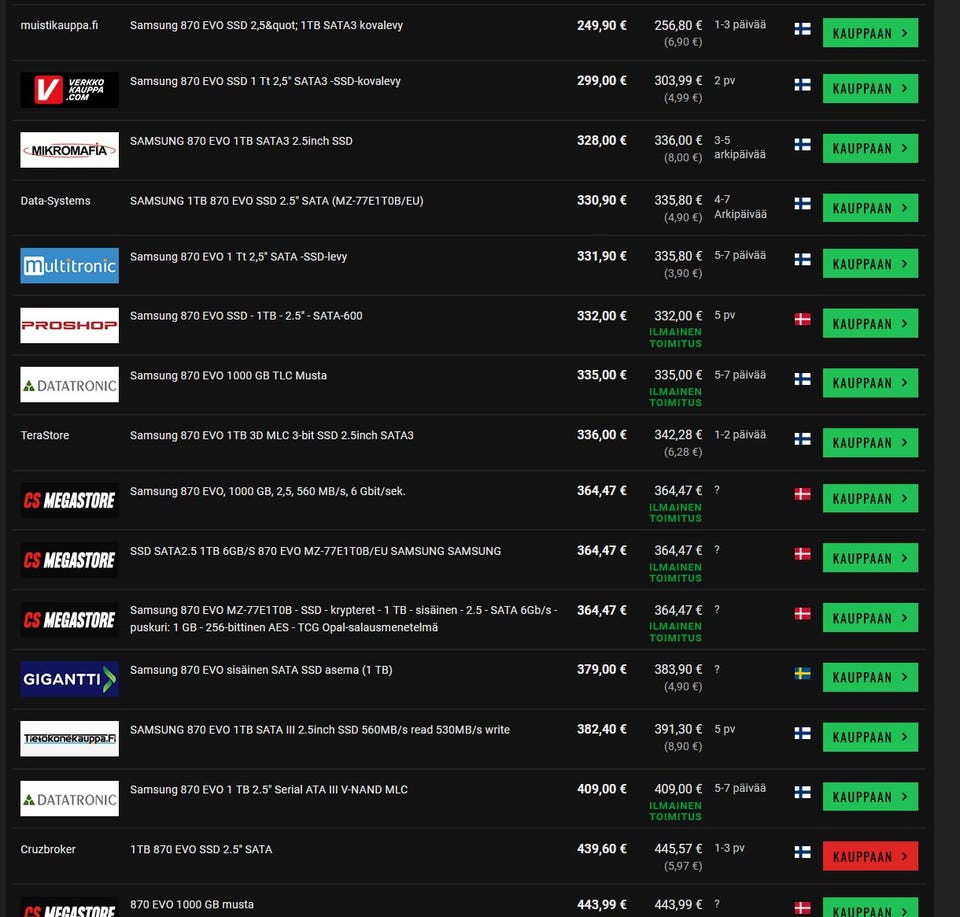This screenshot has width=960, height=917.
Task: Select the Tietokonekauppa.fi store logo
Action: pyautogui.click(x=69, y=738)
